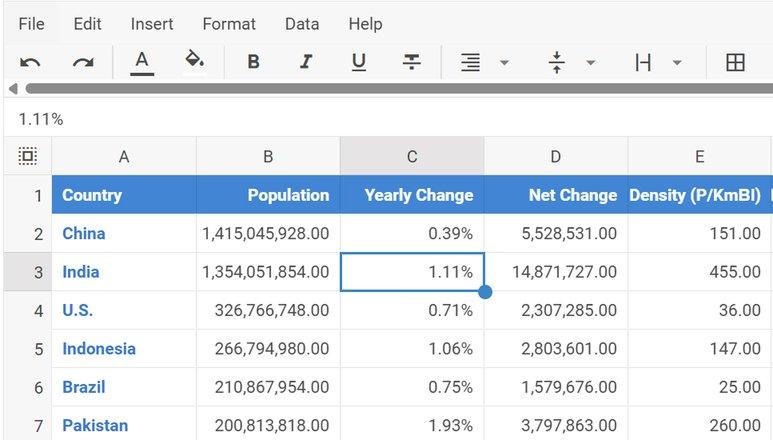
Task: Click the Net Change header cell
Action: click(x=556, y=195)
